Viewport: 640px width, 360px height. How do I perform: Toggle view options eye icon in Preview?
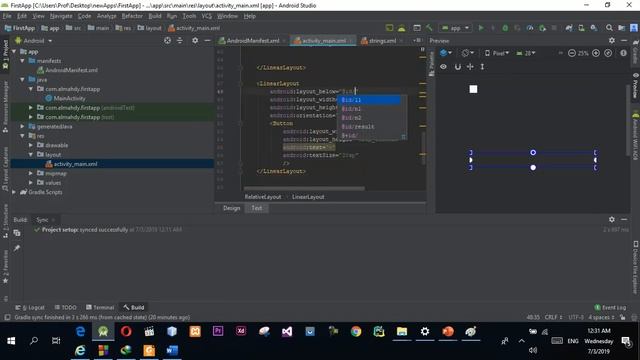[443, 67]
